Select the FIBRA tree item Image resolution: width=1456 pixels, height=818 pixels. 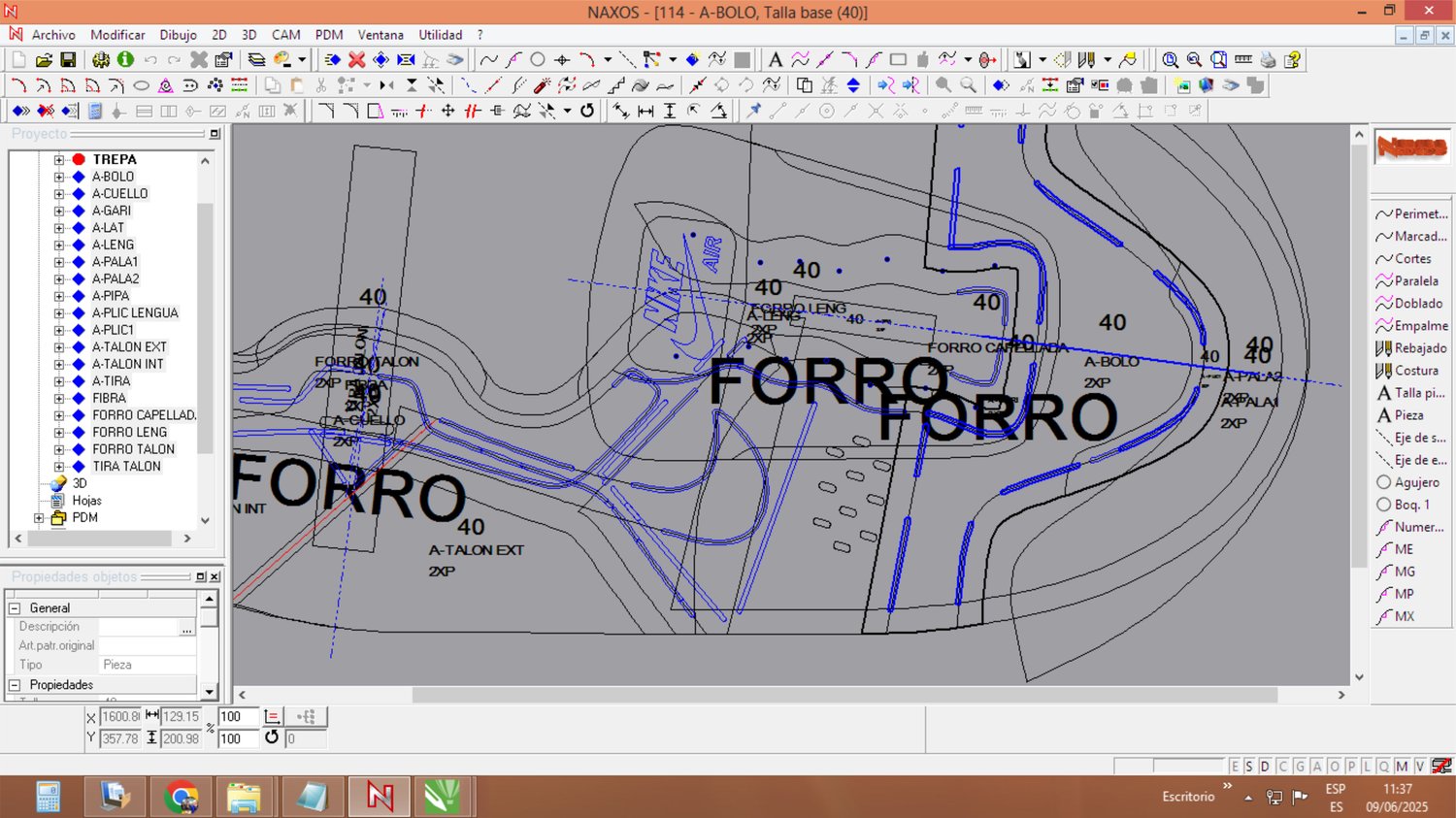pos(109,398)
